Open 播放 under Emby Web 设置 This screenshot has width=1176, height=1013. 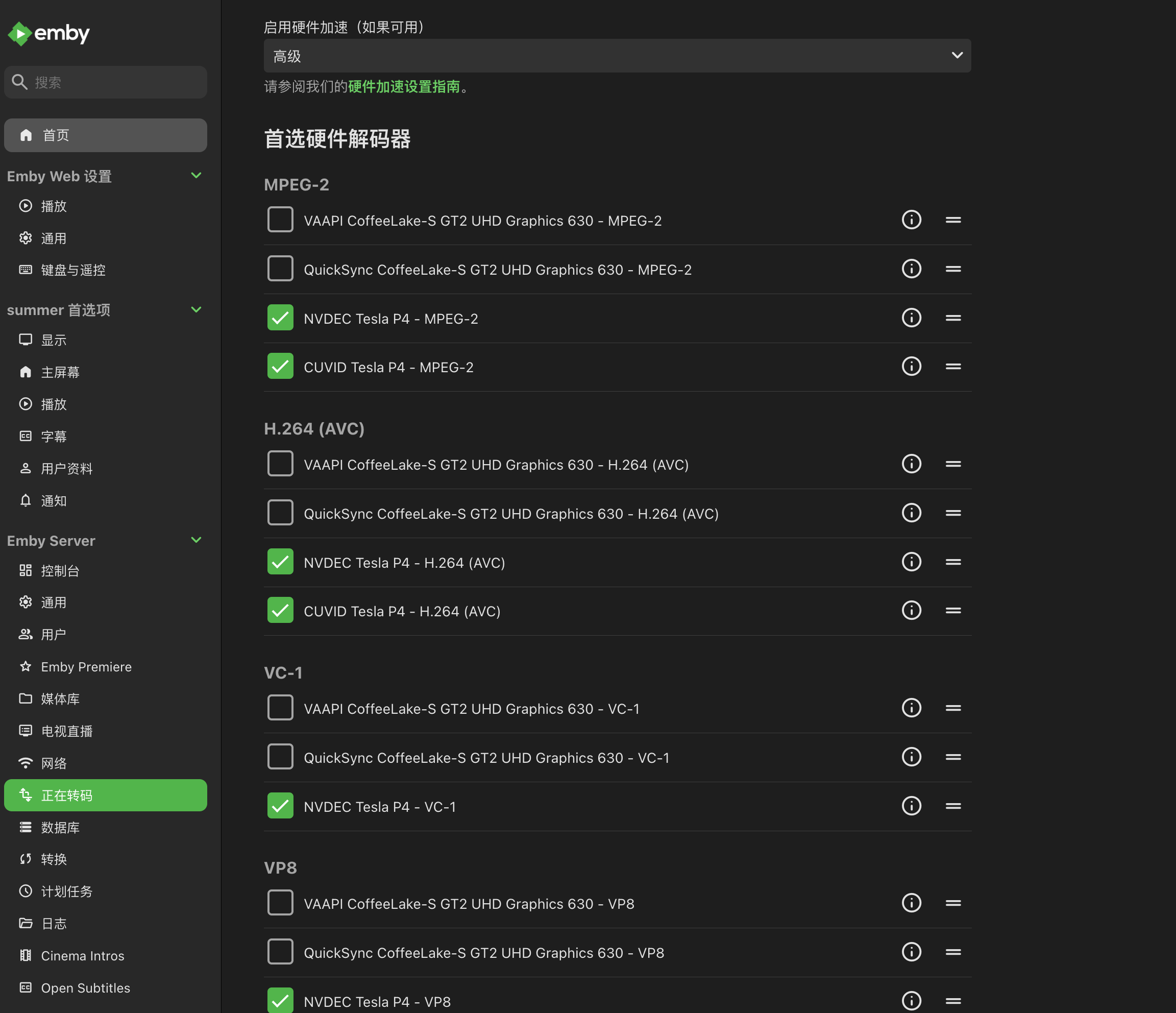106,206
